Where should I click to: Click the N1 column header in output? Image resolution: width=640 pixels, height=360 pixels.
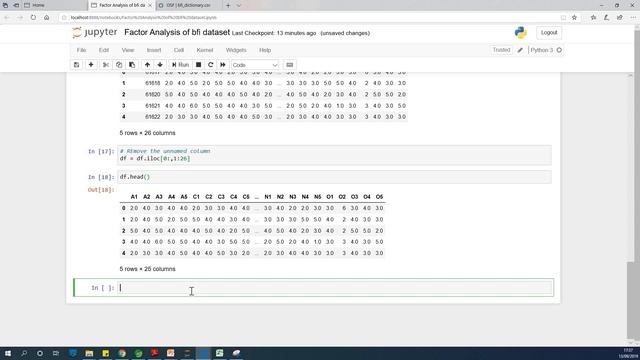pos(268,197)
